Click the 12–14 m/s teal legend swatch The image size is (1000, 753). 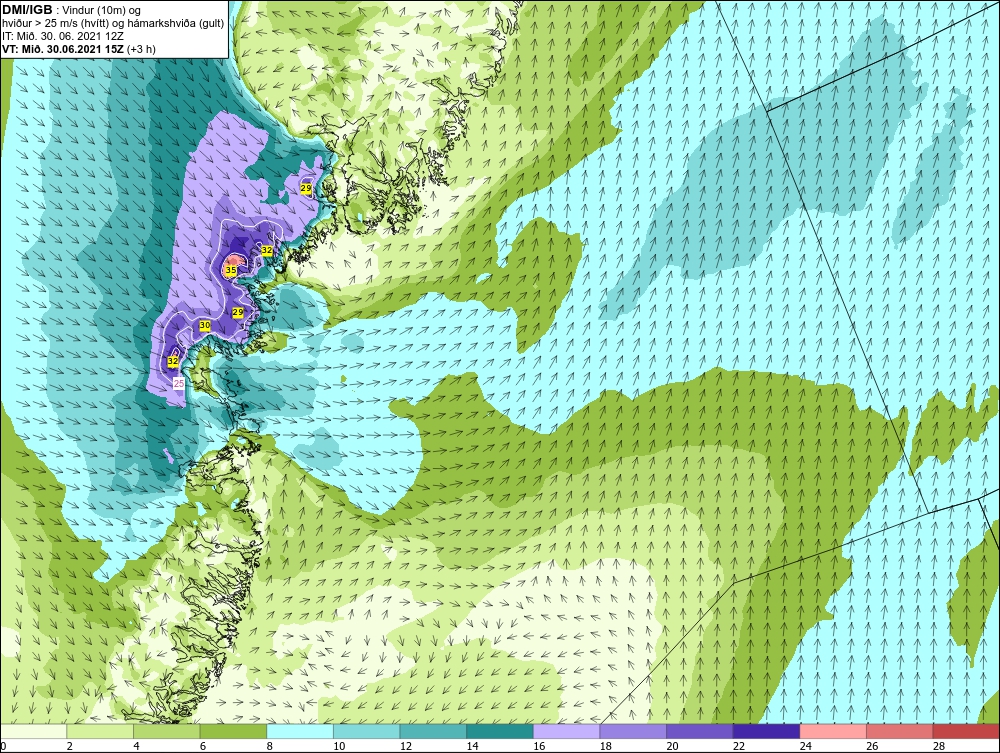[433, 731]
